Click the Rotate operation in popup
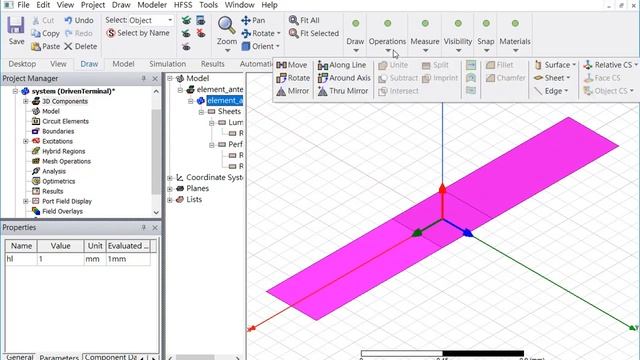640x360 pixels. [293, 78]
